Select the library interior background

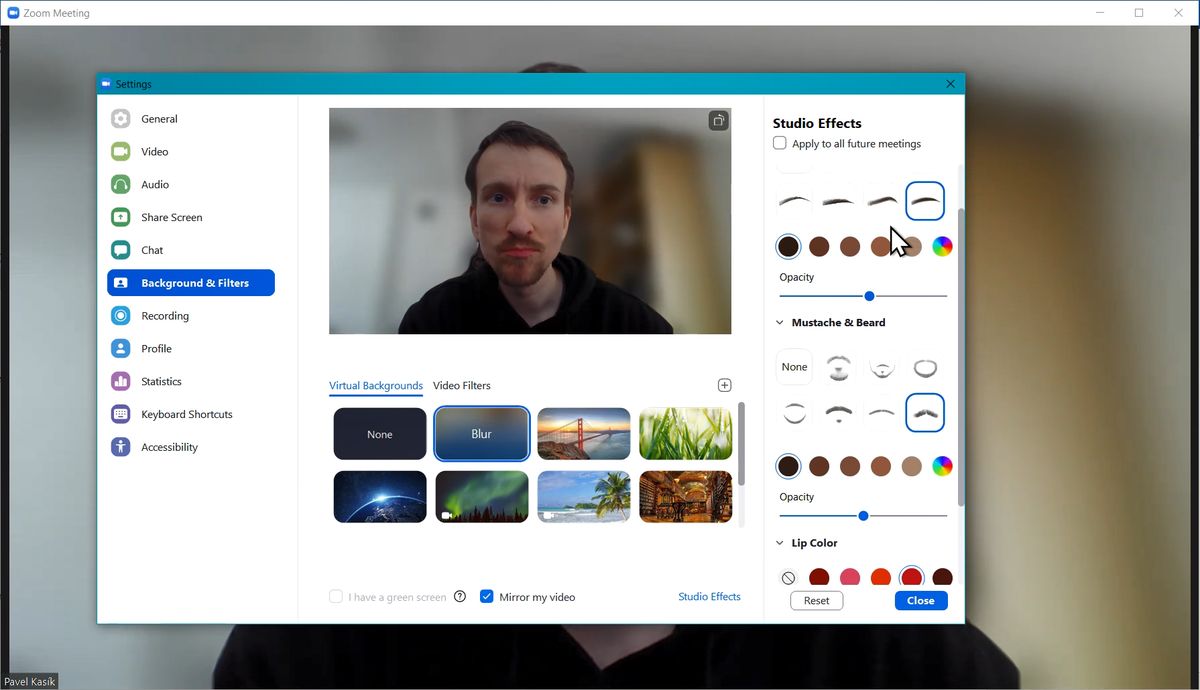point(686,497)
